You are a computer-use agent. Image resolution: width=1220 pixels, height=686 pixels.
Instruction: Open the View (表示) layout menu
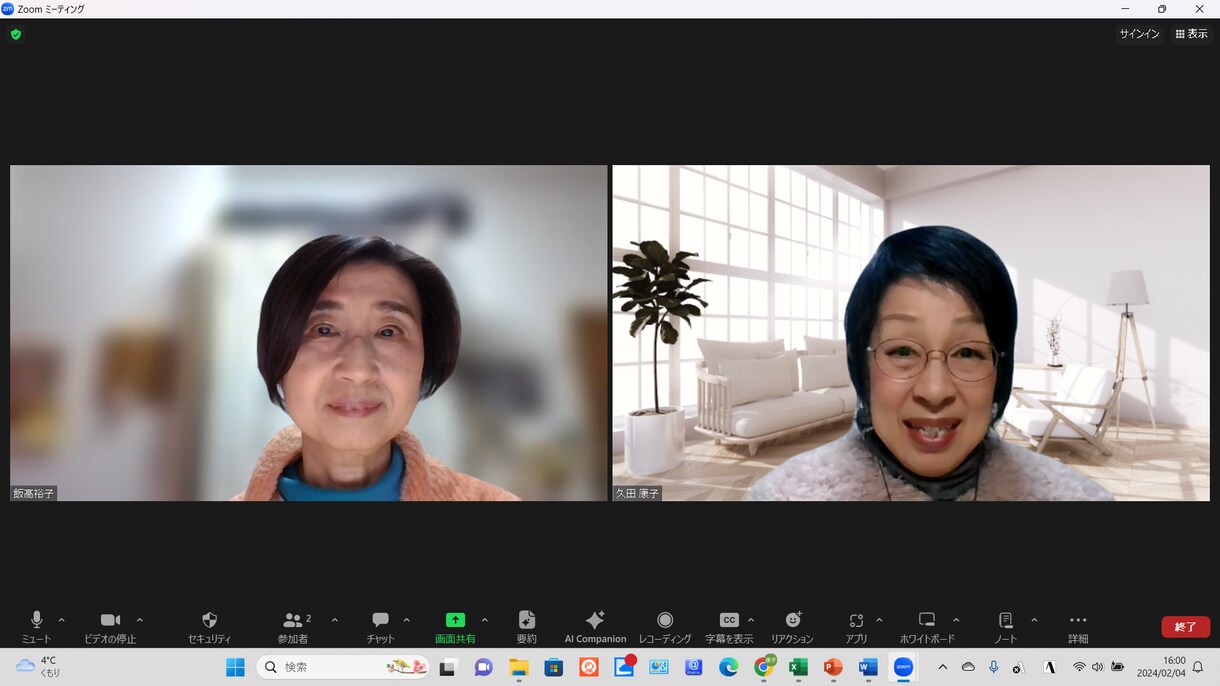coord(1191,34)
